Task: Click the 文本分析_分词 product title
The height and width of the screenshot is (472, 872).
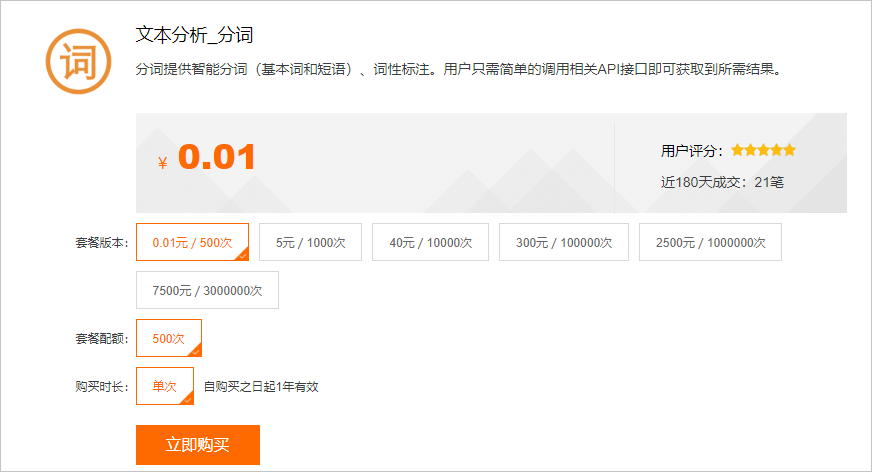Action: tap(195, 35)
